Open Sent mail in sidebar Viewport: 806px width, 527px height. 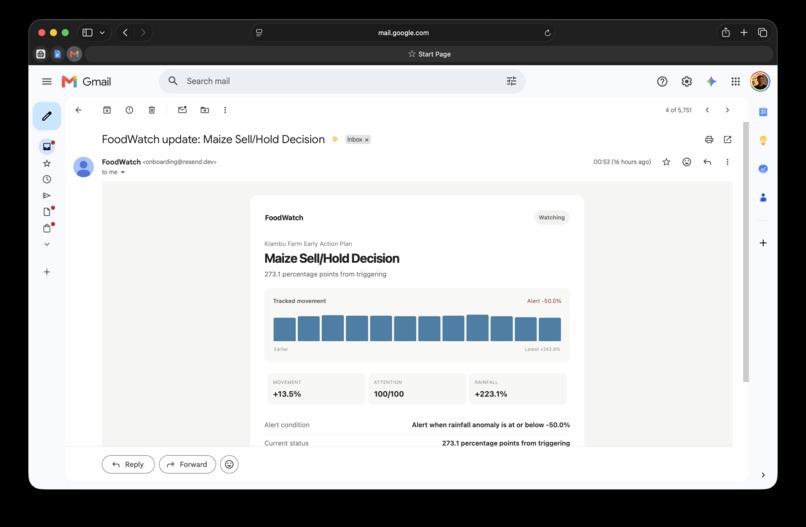click(47, 195)
